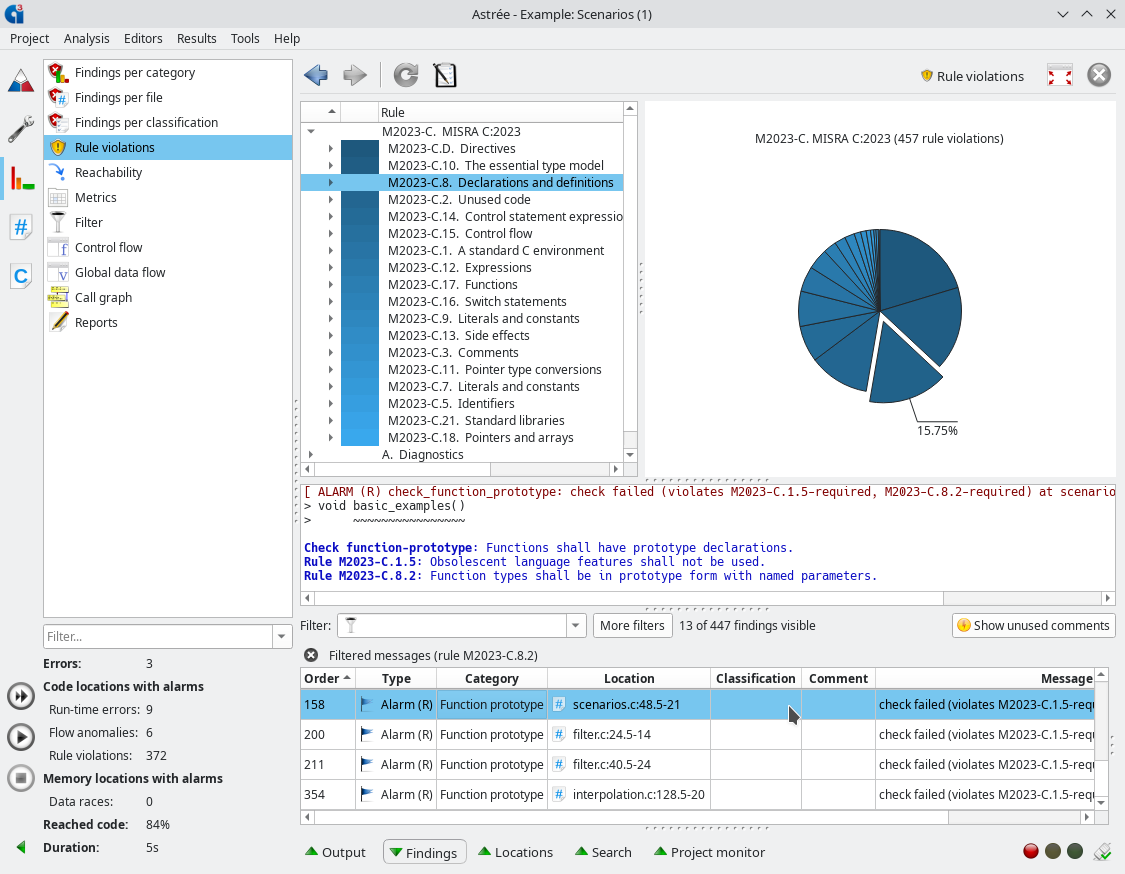Toggle the Findings tab
1125x874 pixels.
pos(425,852)
